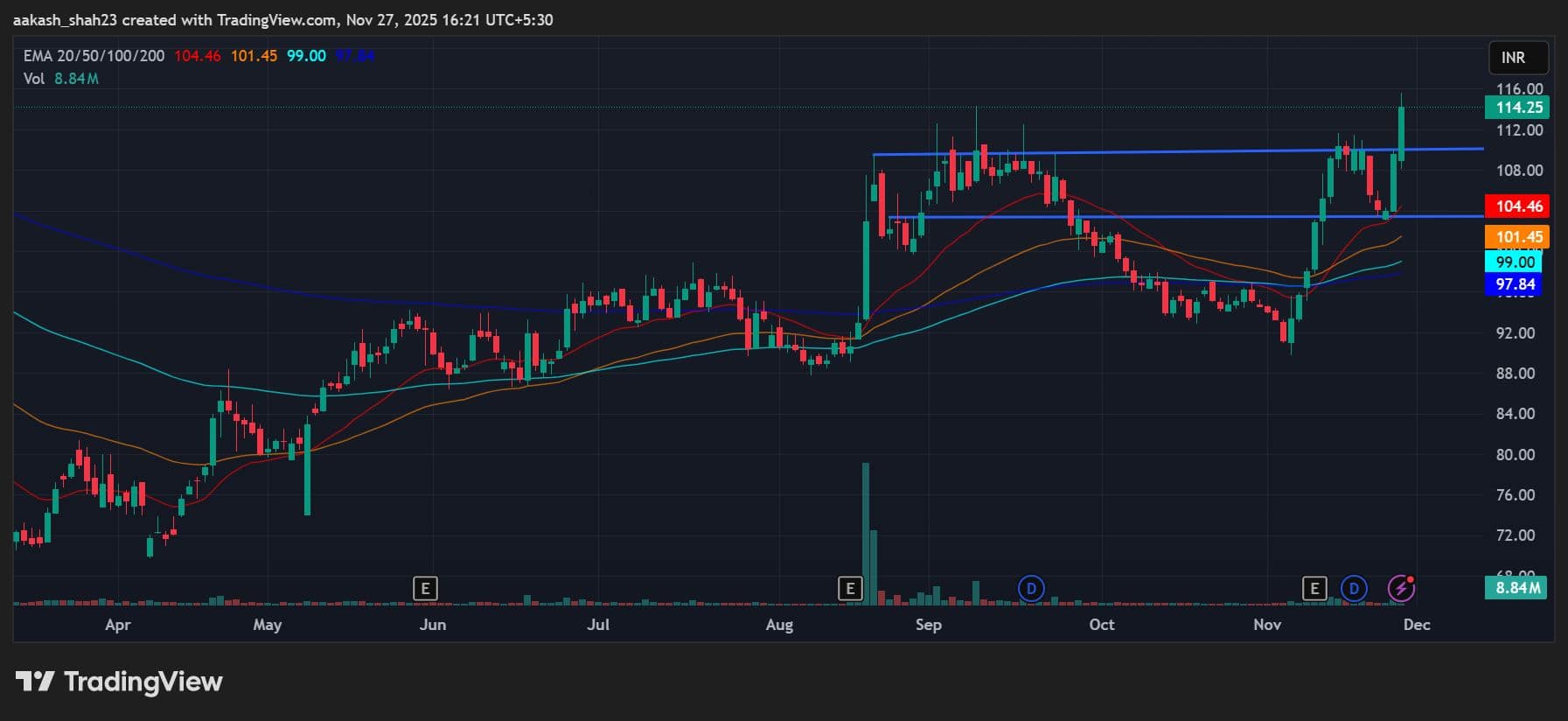Click the late-September dividend D marker

(1031, 589)
